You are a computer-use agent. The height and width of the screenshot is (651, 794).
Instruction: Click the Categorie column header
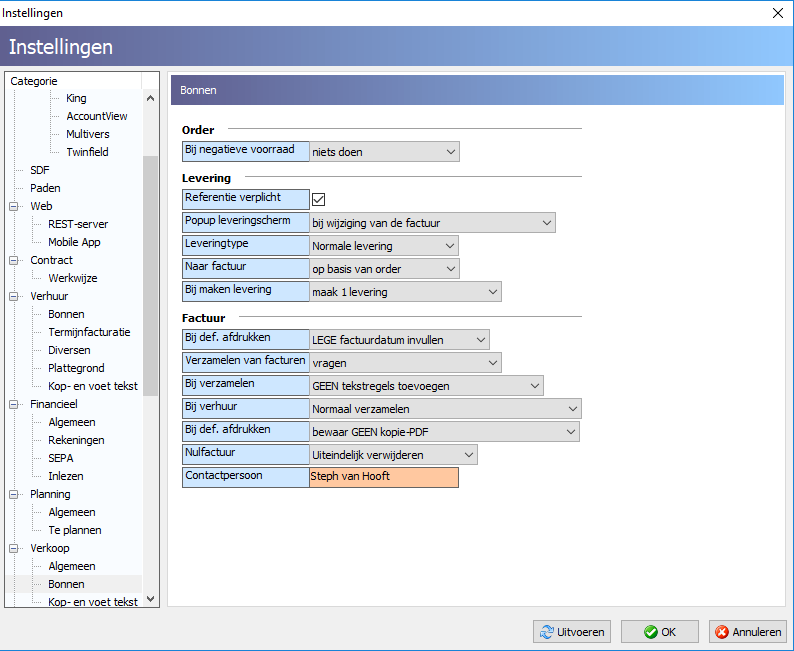coord(73,81)
